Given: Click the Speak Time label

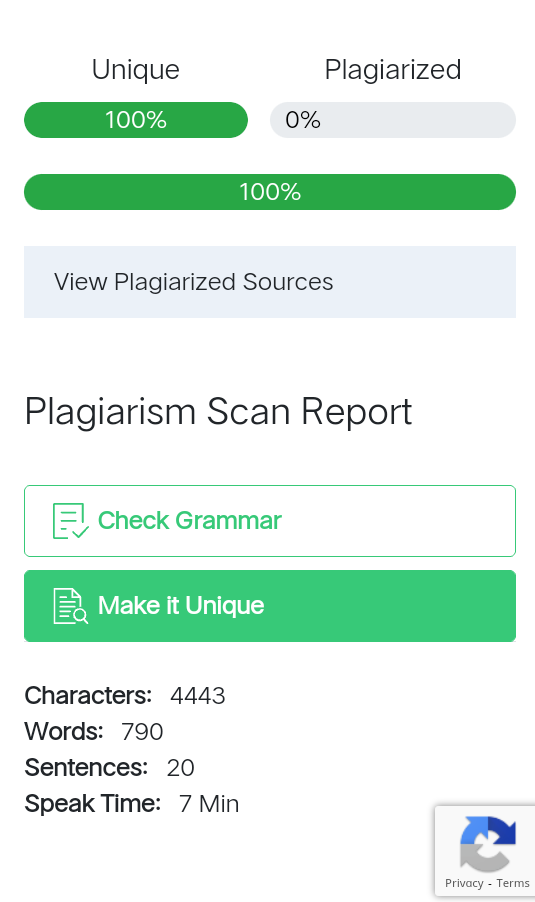Looking at the screenshot, I should point(93,804).
